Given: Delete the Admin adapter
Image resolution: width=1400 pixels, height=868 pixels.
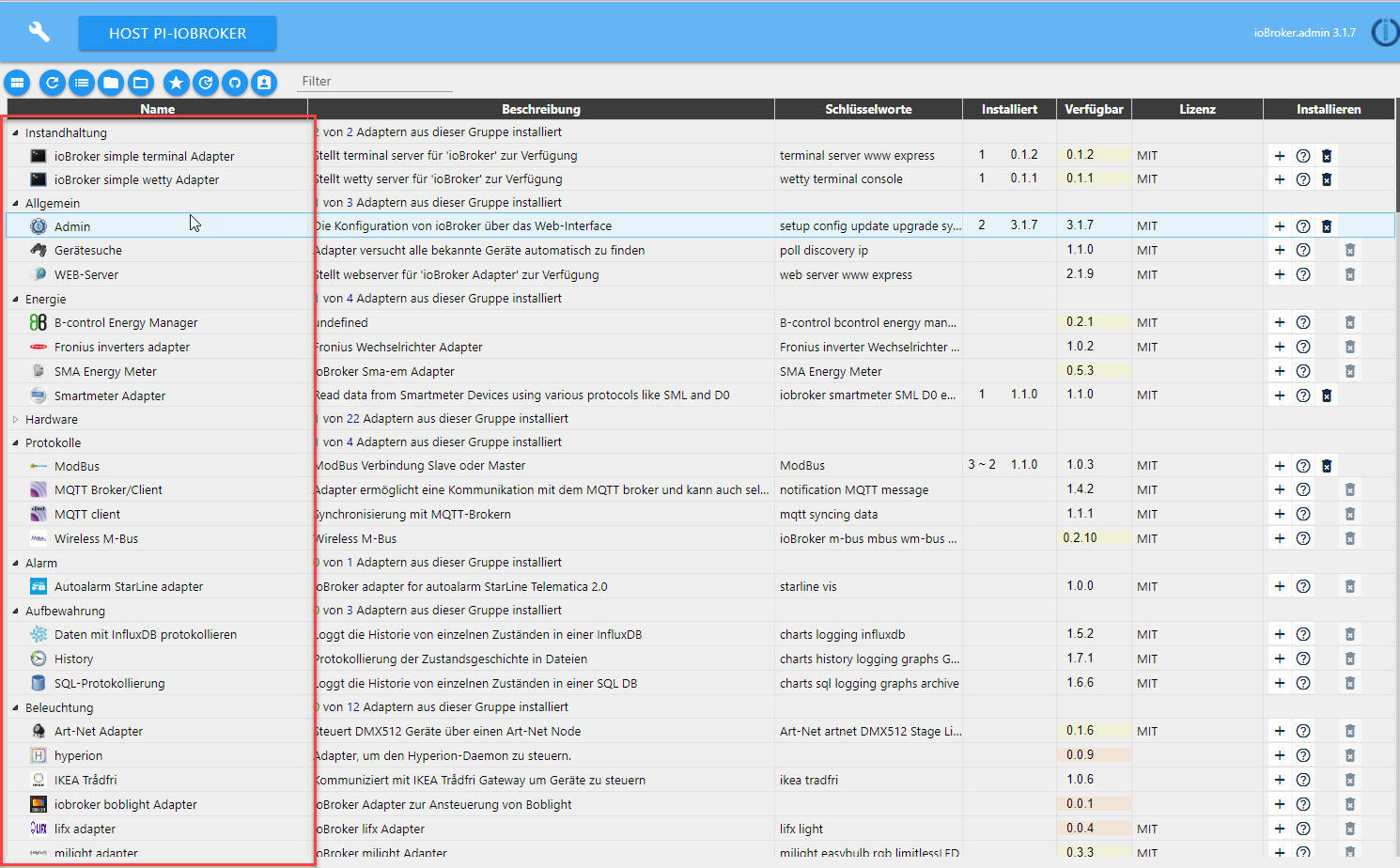Looking at the screenshot, I should 1327,226.
